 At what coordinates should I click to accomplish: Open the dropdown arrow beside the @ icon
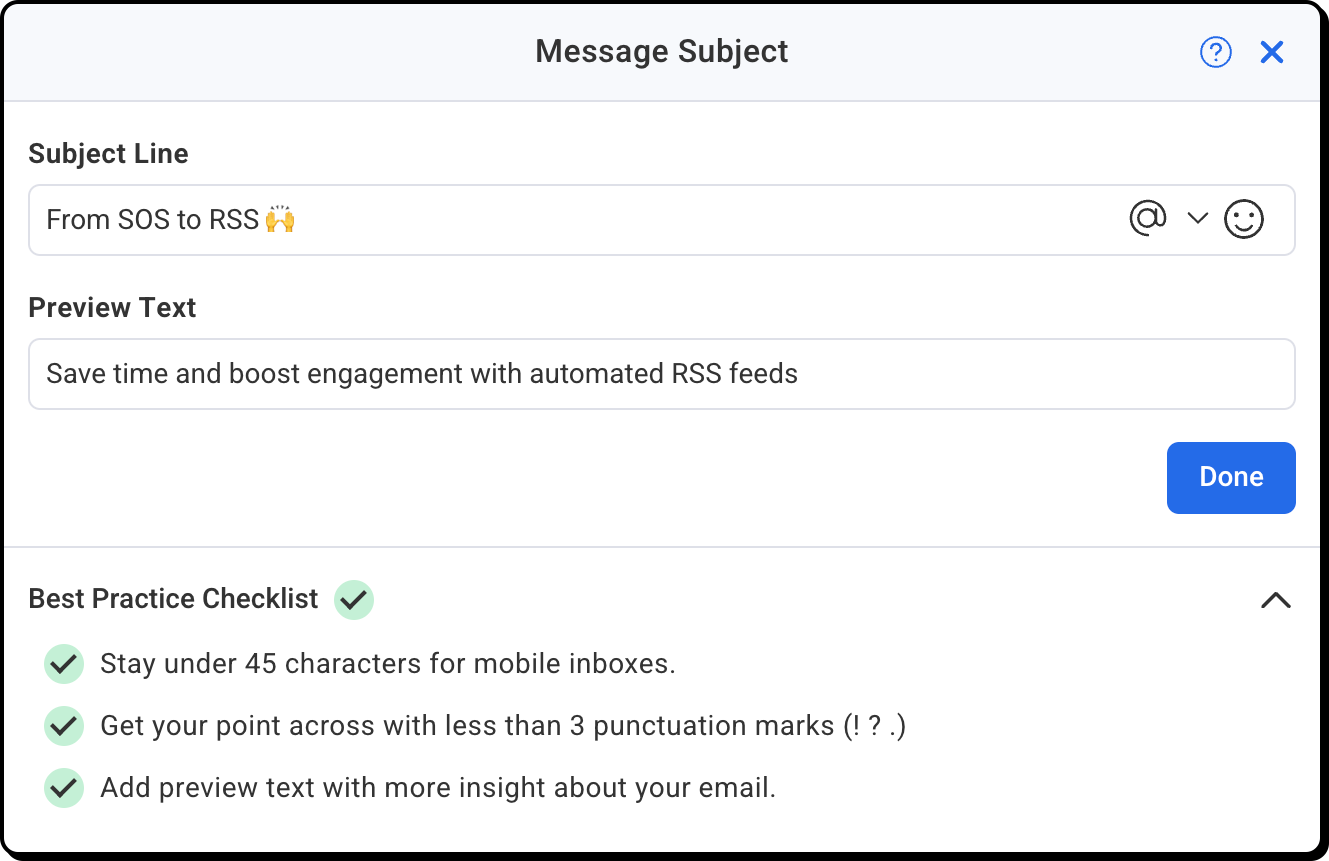click(1198, 219)
